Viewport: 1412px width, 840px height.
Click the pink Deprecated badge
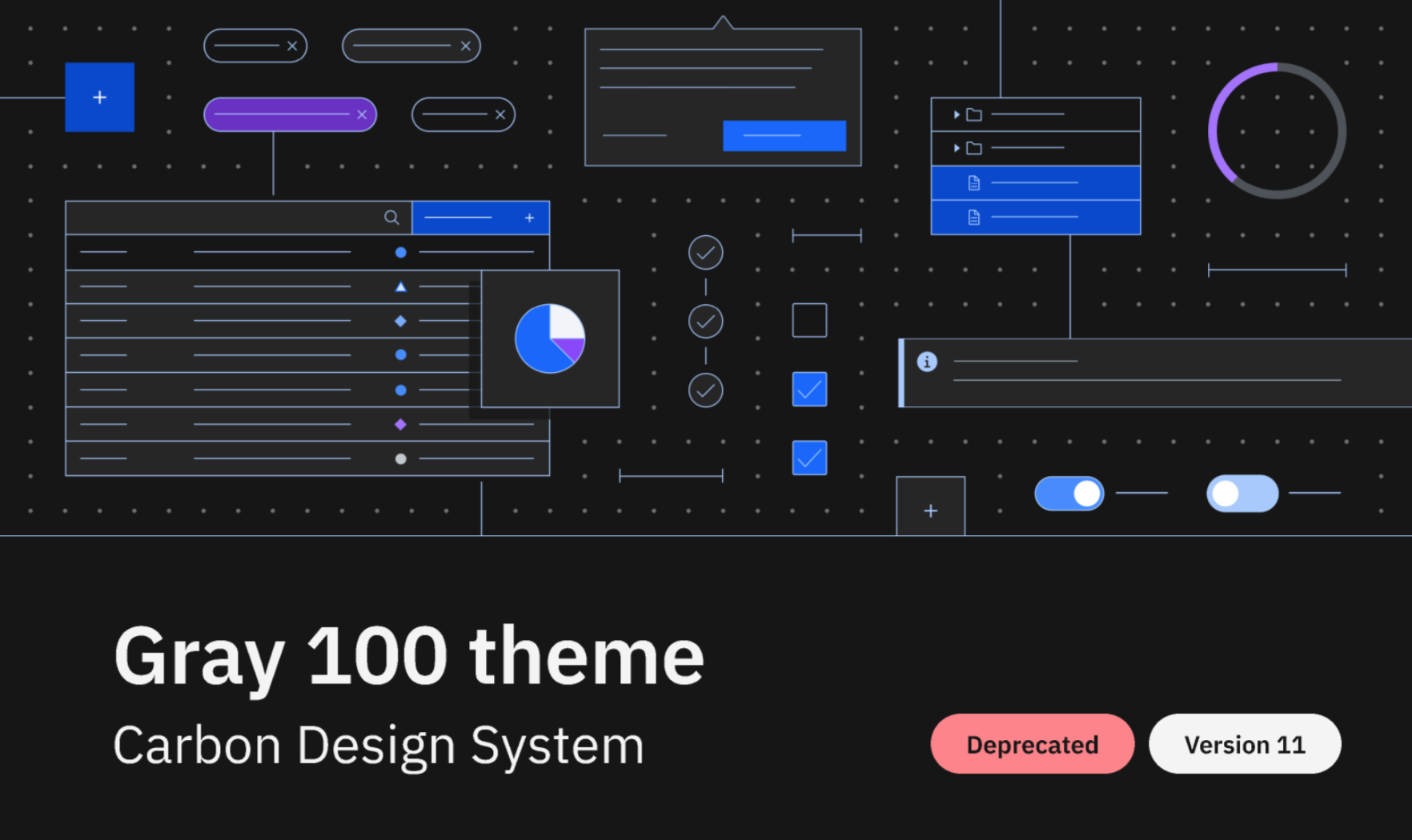coord(1033,744)
